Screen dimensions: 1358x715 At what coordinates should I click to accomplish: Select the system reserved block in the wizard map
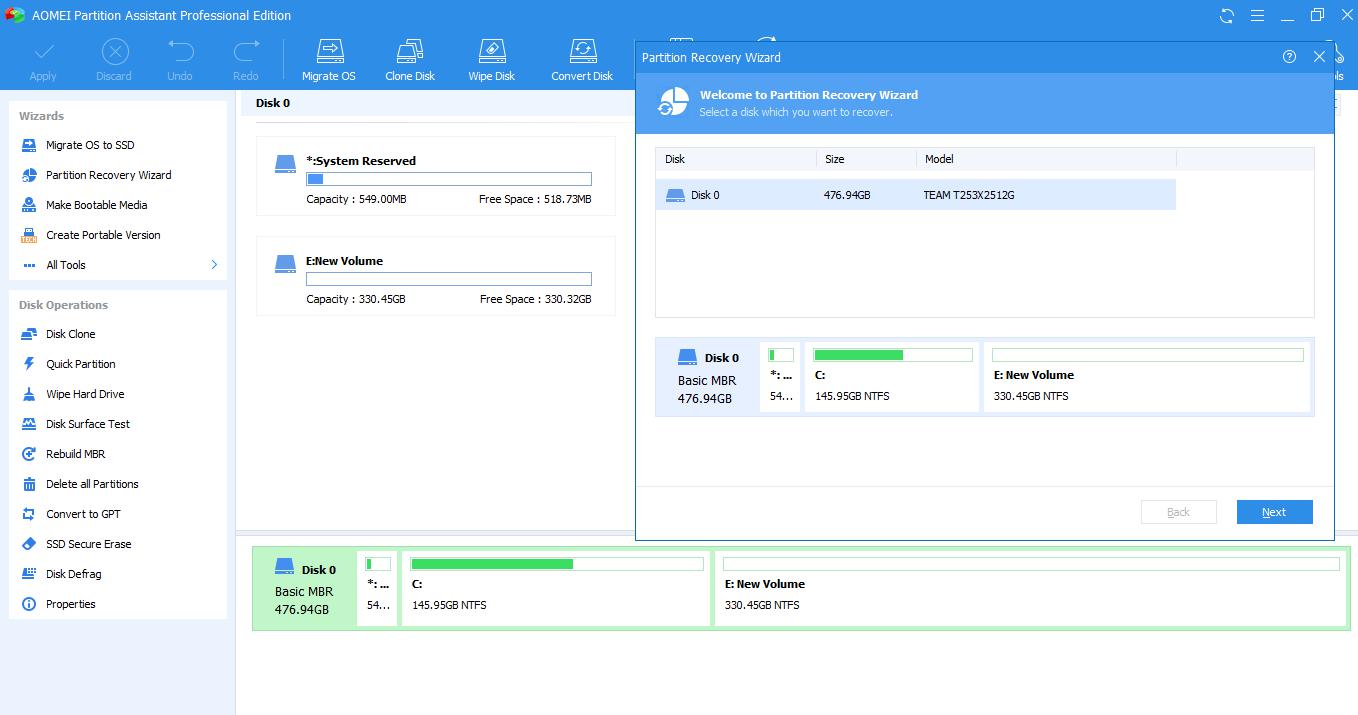tap(780, 376)
